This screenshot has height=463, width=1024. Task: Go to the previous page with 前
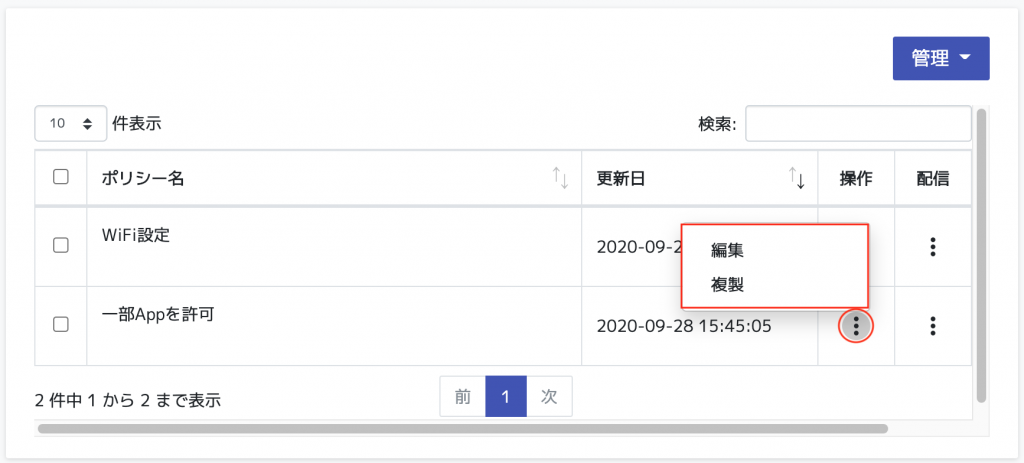tap(463, 396)
